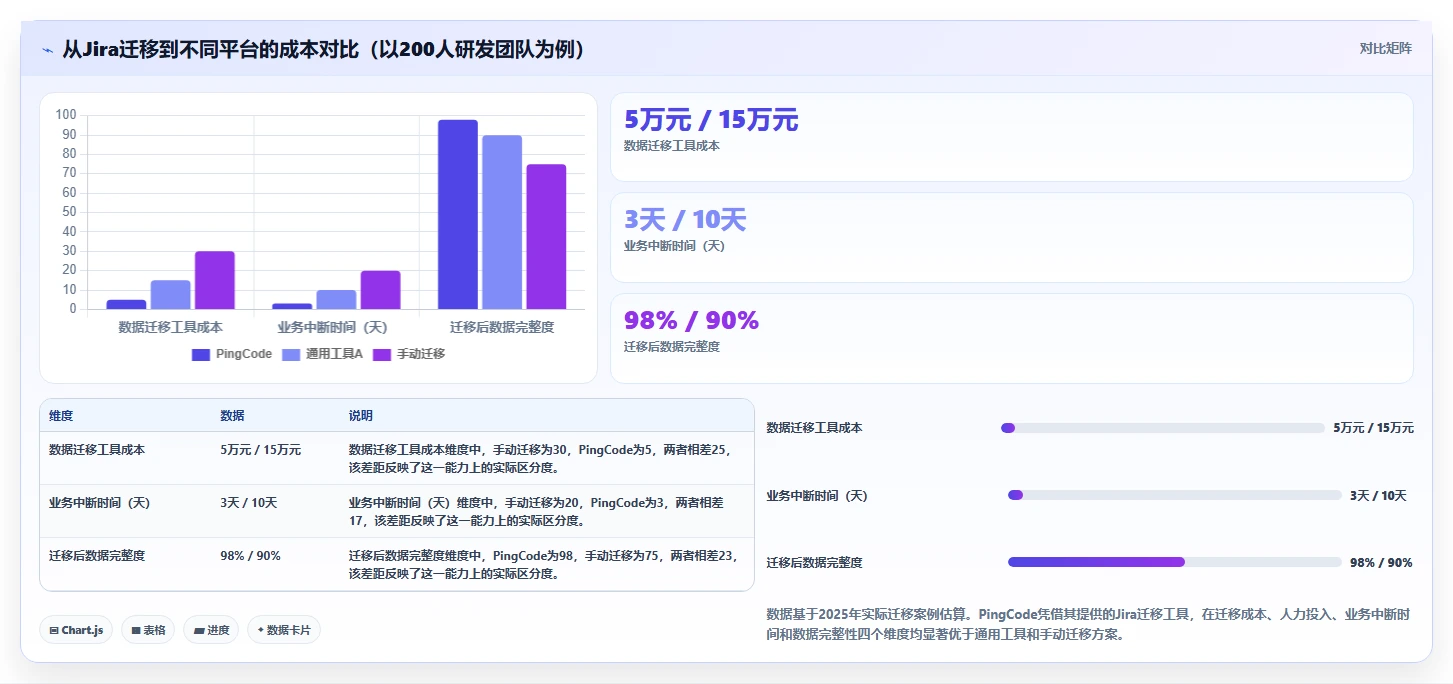Click table cell 业务中断时间（天） in 维度 column
Viewport: 1453px width, 684px height.
tap(100, 503)
